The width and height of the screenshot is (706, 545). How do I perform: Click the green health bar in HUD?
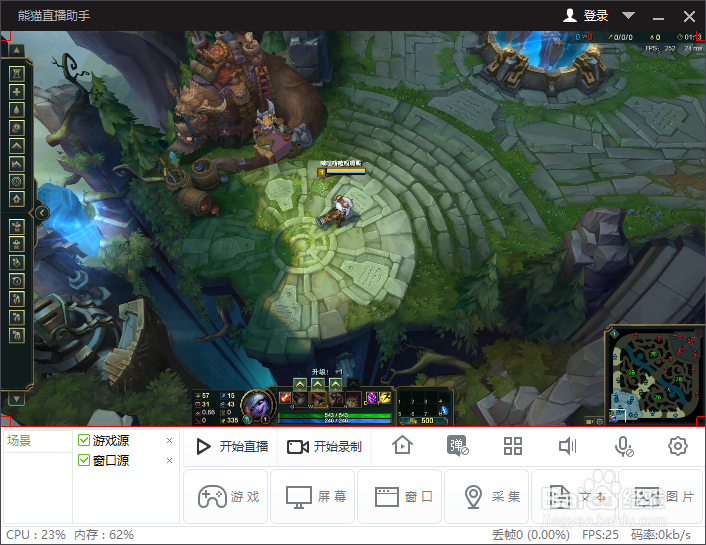(335, 415)
